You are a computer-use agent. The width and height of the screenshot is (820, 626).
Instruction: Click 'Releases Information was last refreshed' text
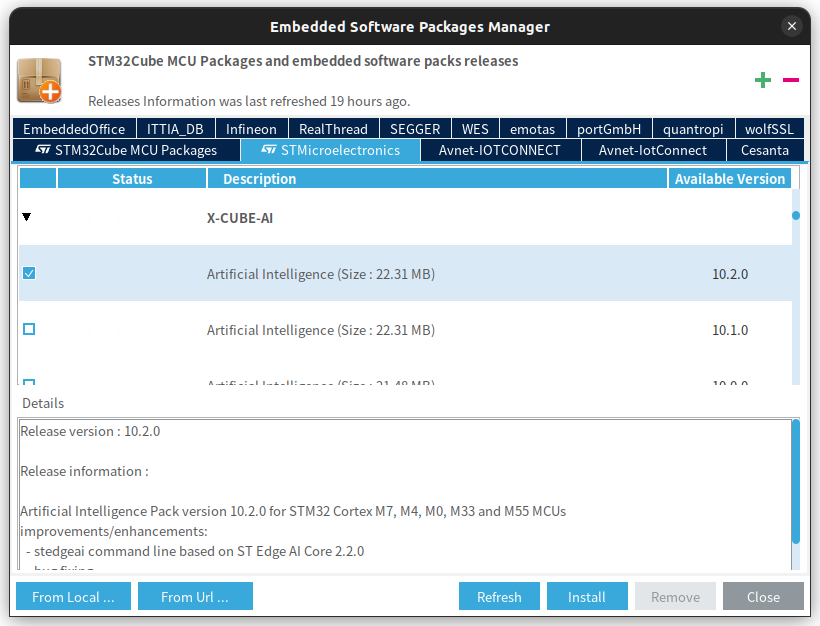tap(249, 101)
